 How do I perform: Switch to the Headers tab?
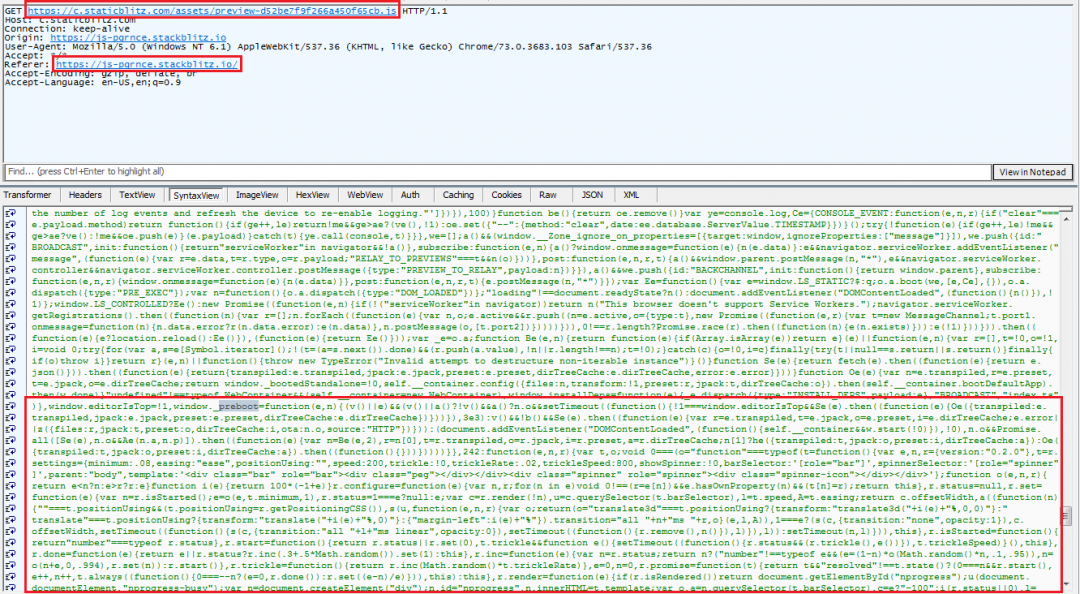[85, 195]
